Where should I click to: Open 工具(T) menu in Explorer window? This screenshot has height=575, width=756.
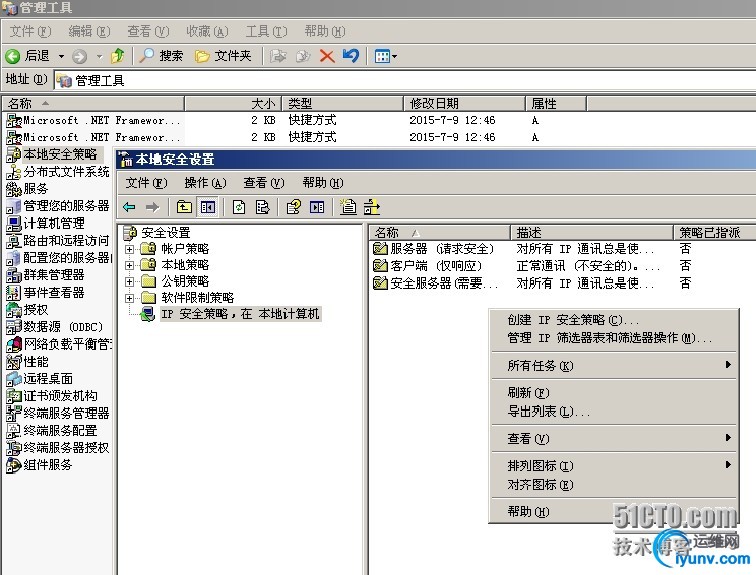266,31
